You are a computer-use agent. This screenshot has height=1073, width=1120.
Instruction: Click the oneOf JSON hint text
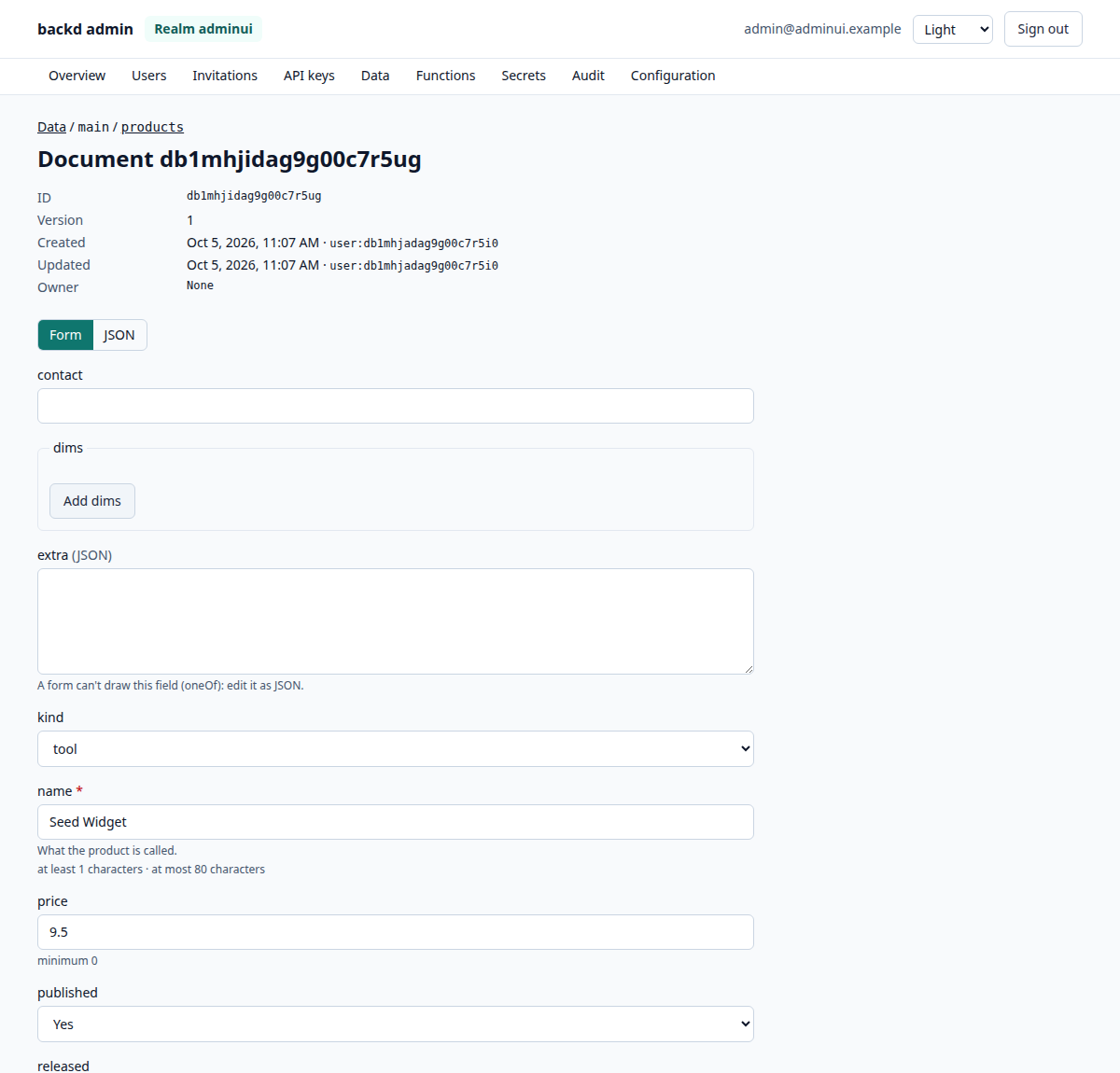(171, 686)
